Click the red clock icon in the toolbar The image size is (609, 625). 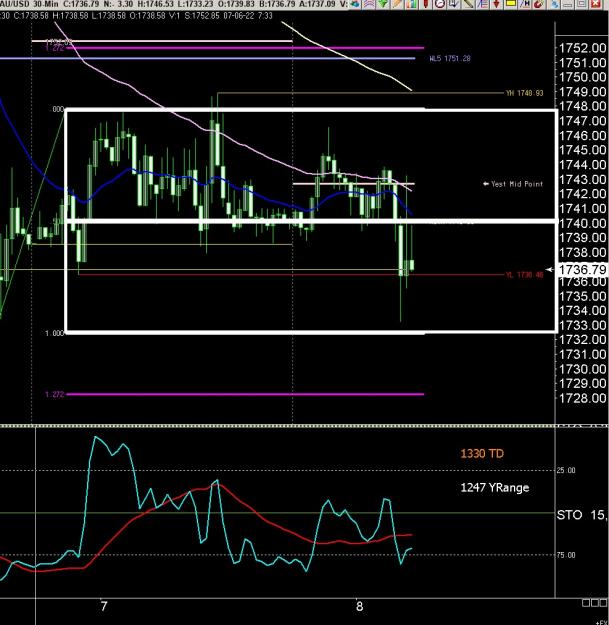click(x=440, y=3)
